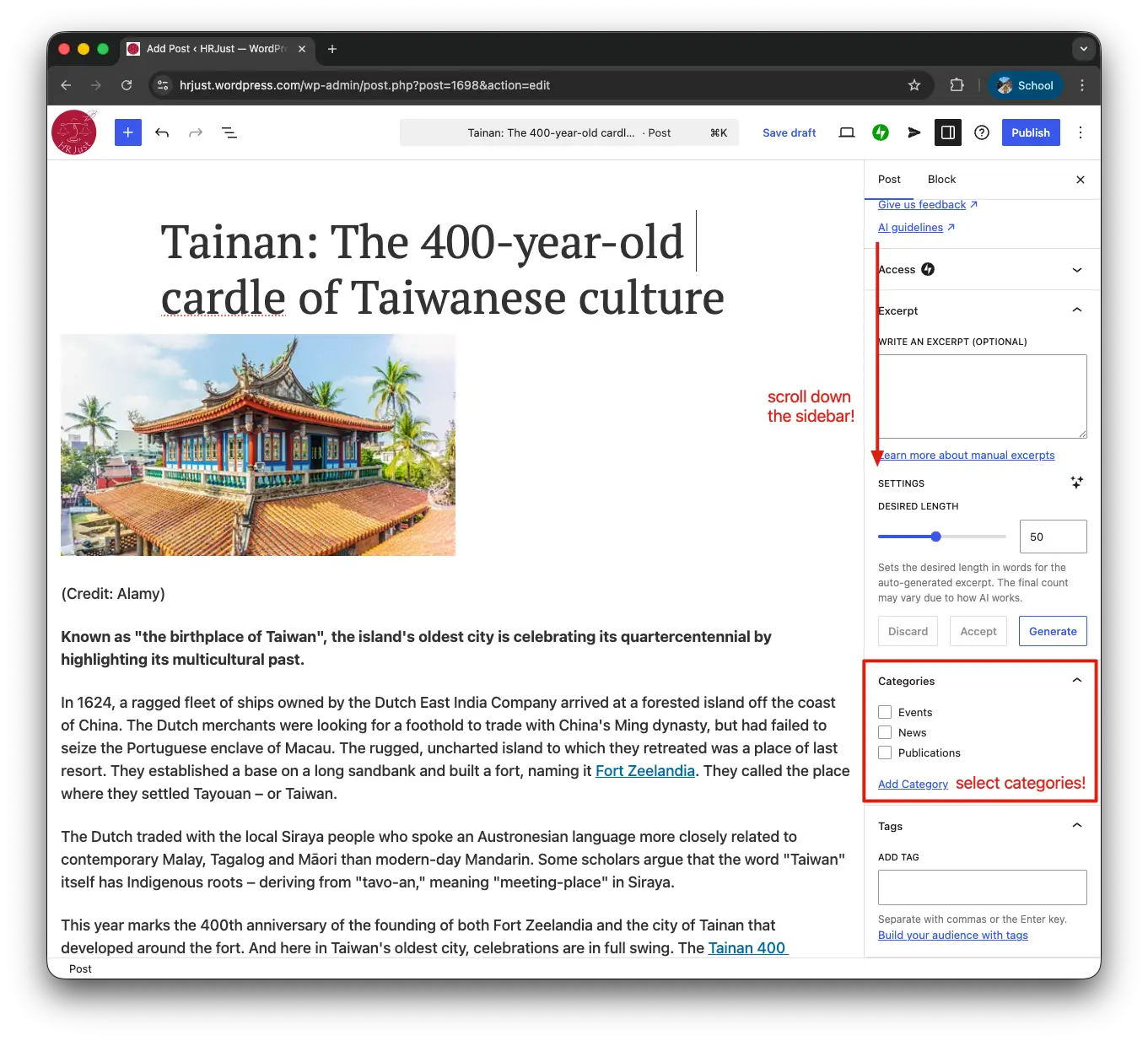Click the AI sparkle icon beside Settings
This screenshot has height=1041, width=1148.
pos(1076,483)
